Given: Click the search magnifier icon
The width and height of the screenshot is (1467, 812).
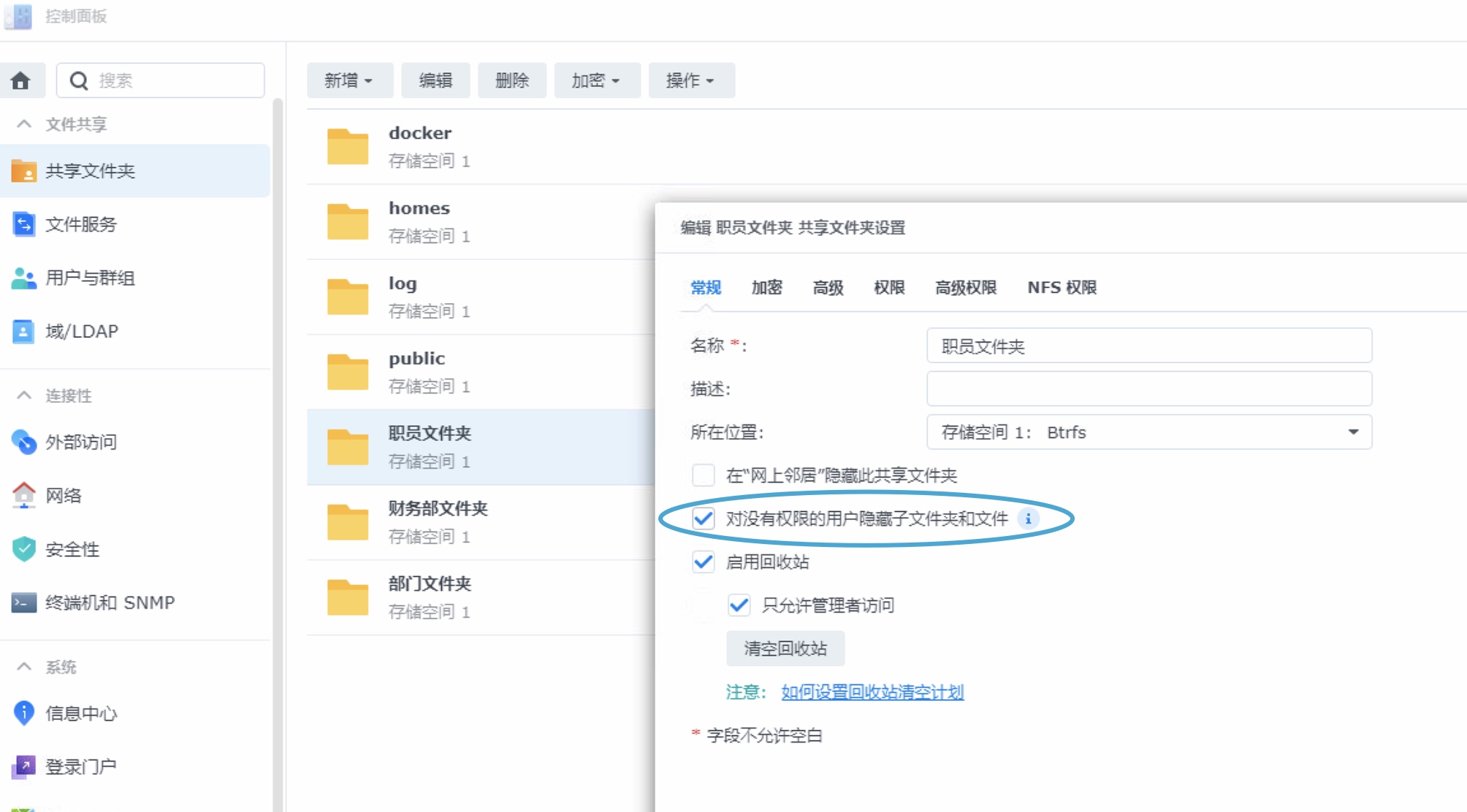Looking at the screenshot, I should coord(79,80).
